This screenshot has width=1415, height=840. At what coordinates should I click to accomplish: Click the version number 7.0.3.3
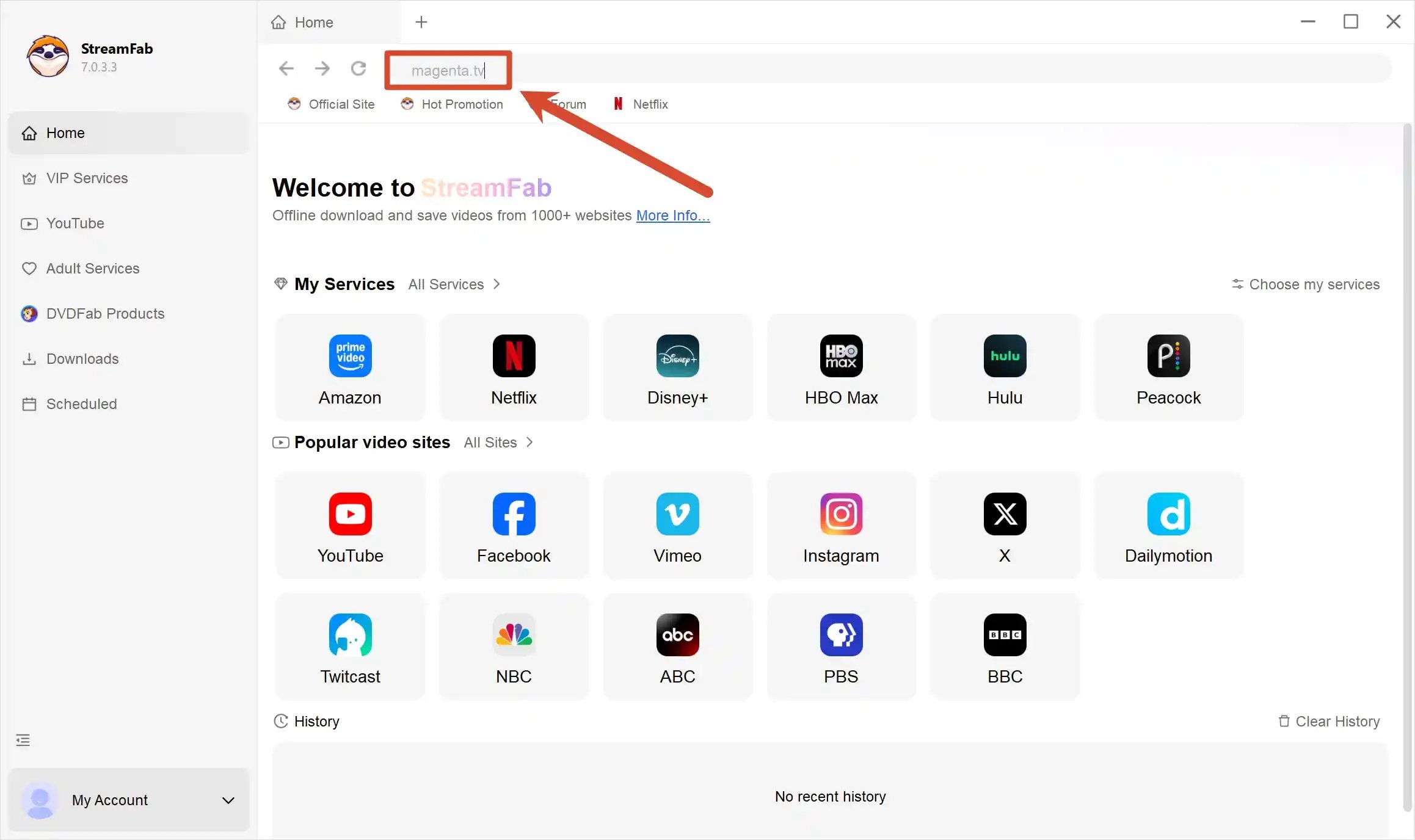[99, 67]
